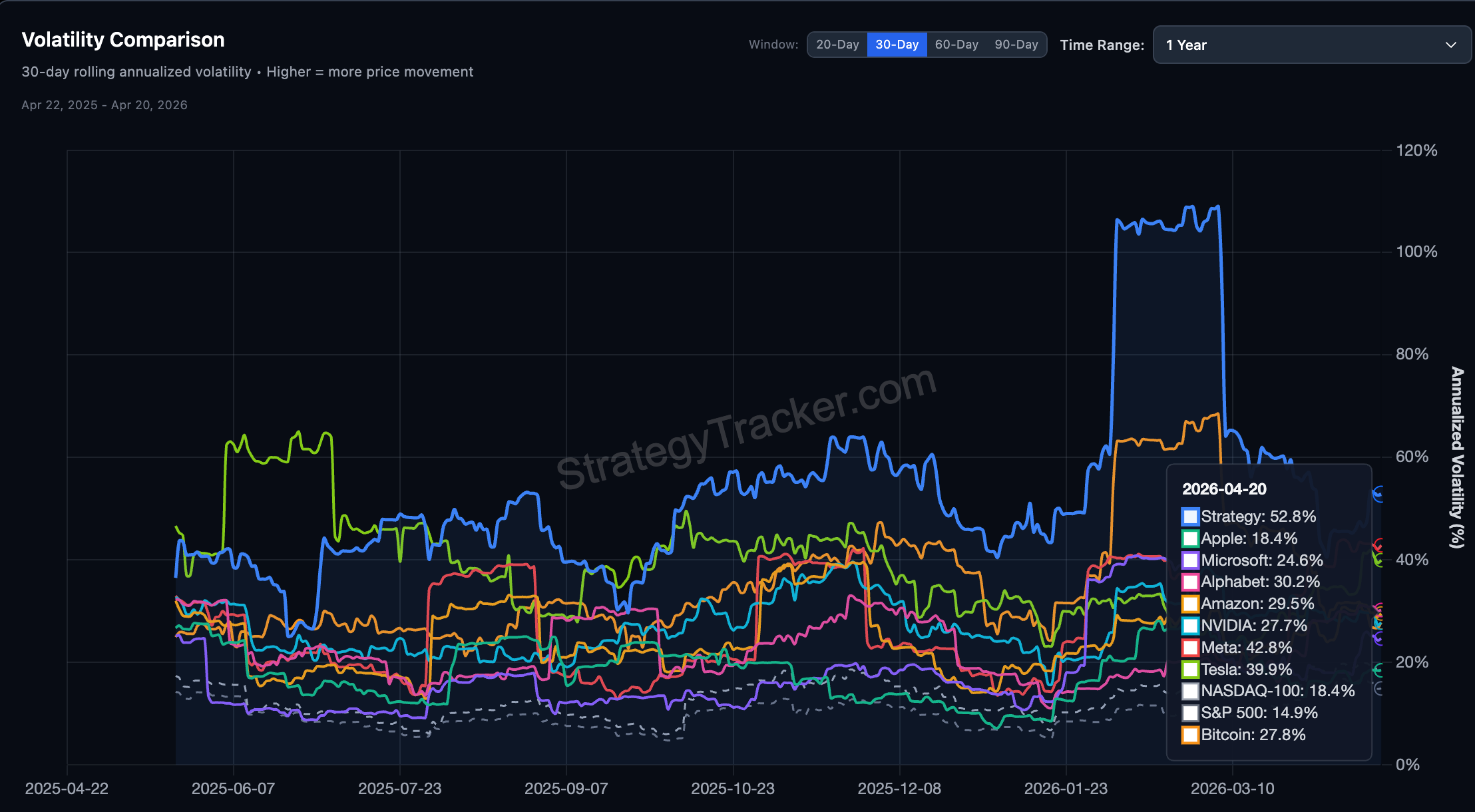1475x812 pixels.
Task: Select the 60-Day volatility window
Action: coord(956,44)
